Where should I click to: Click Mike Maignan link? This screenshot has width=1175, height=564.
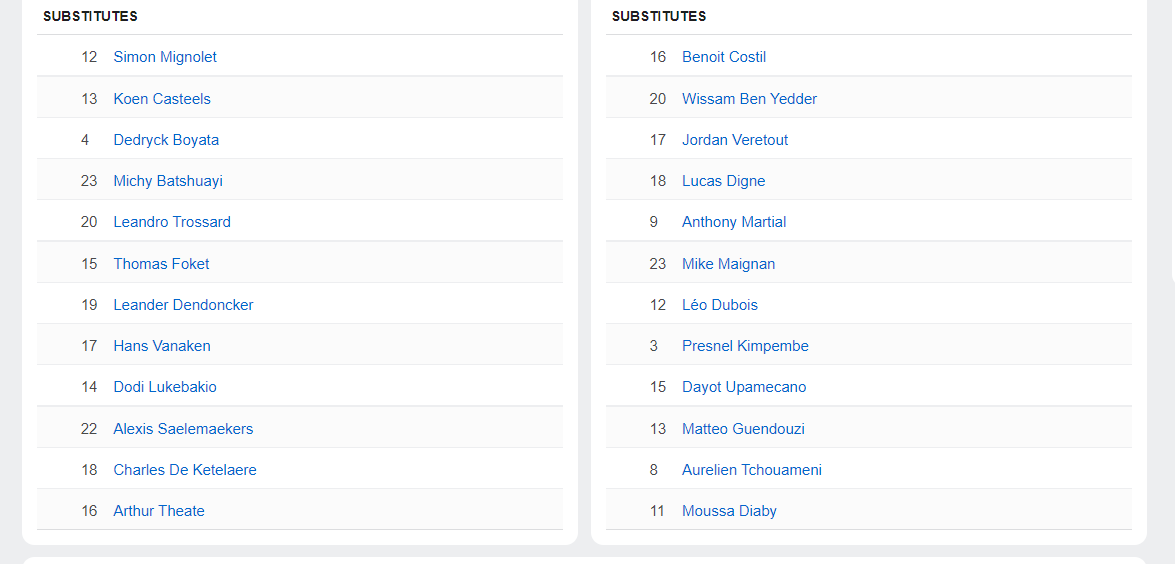(x=728, y=264)
